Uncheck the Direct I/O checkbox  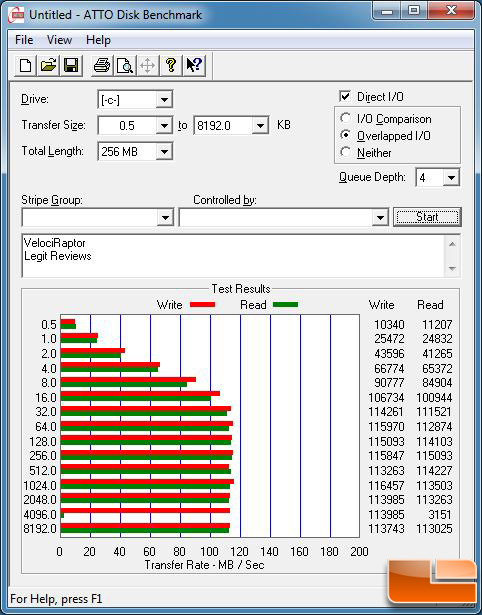tap(345, 96)
